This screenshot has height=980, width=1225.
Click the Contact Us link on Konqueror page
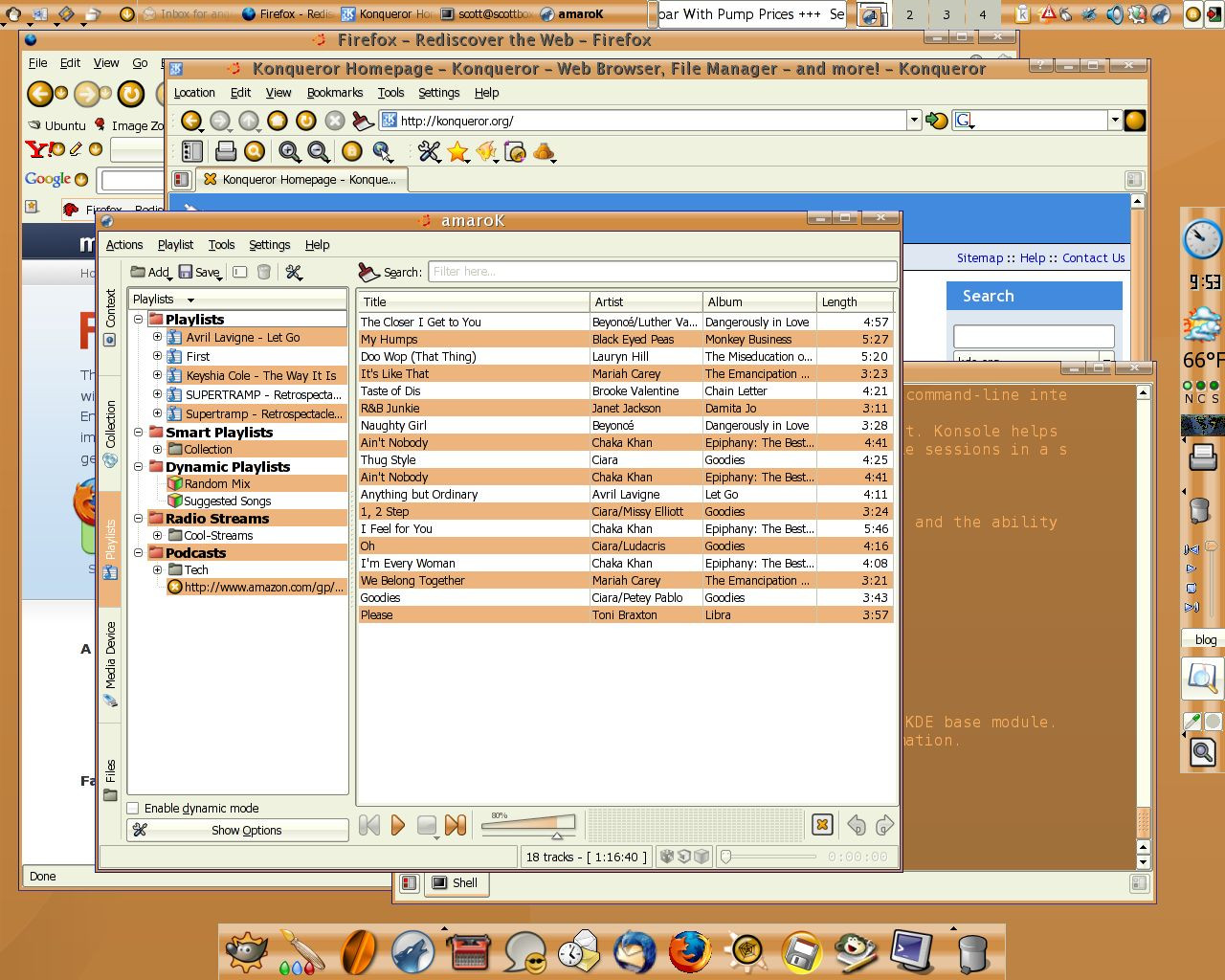pos(1094,257)
